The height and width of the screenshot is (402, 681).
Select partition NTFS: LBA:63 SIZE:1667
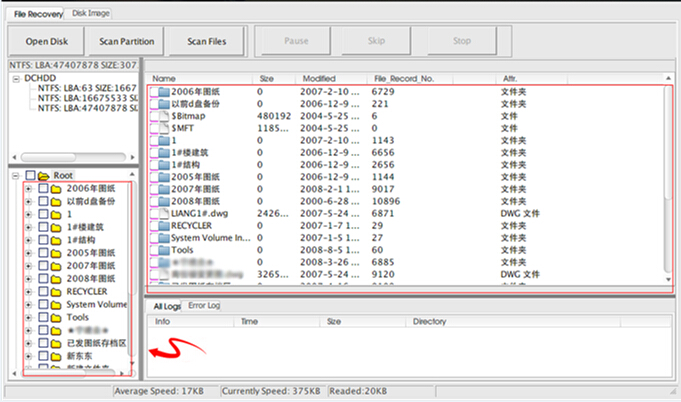point(86,88)
